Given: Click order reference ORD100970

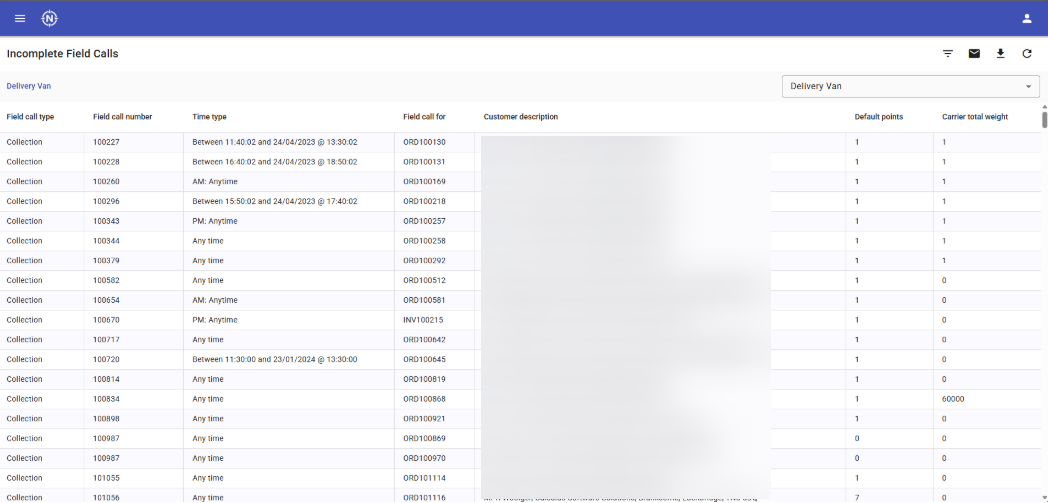Looking at the screenshot, I should [x=424, y=458].
